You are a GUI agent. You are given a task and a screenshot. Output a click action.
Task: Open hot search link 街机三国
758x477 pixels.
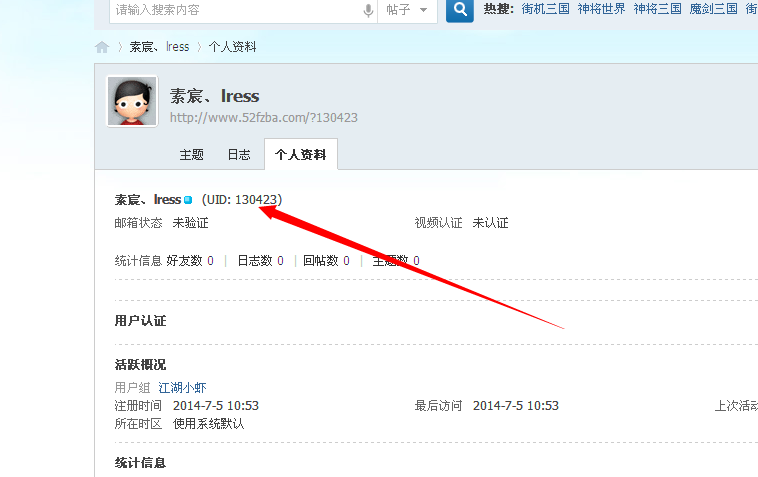(546, 9)
